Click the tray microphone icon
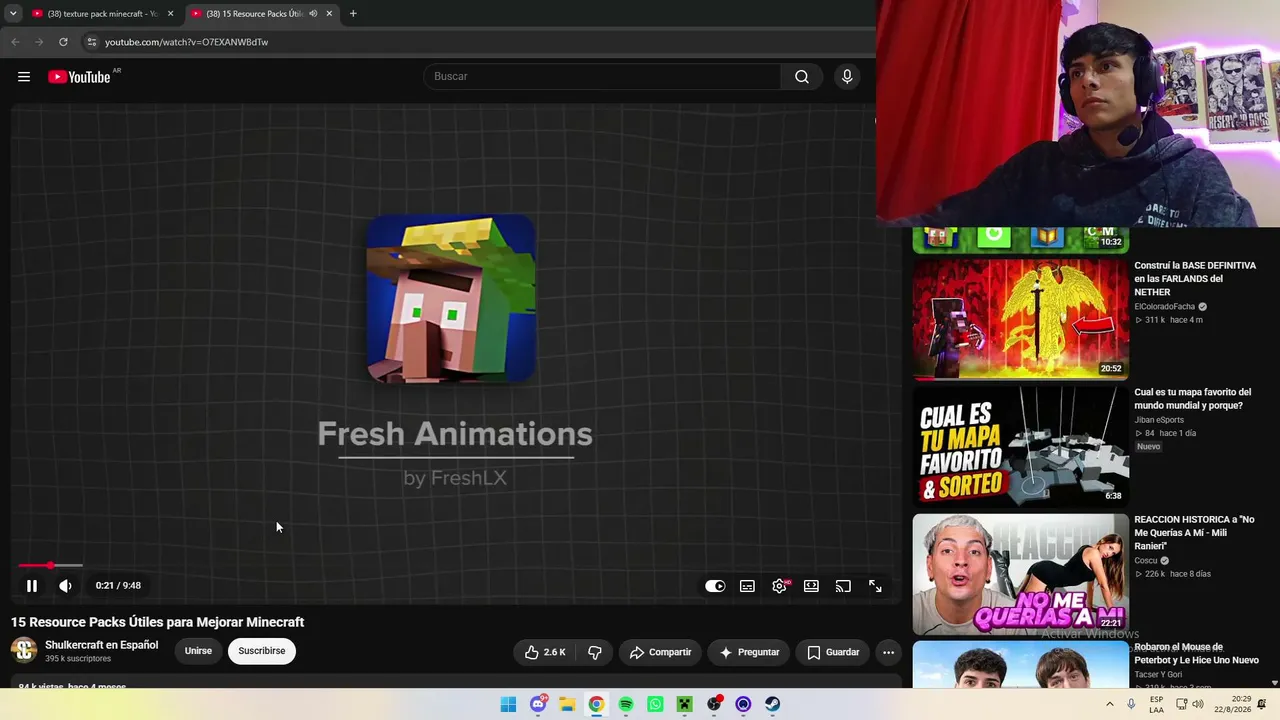1280x720 pixels. 1131,704
